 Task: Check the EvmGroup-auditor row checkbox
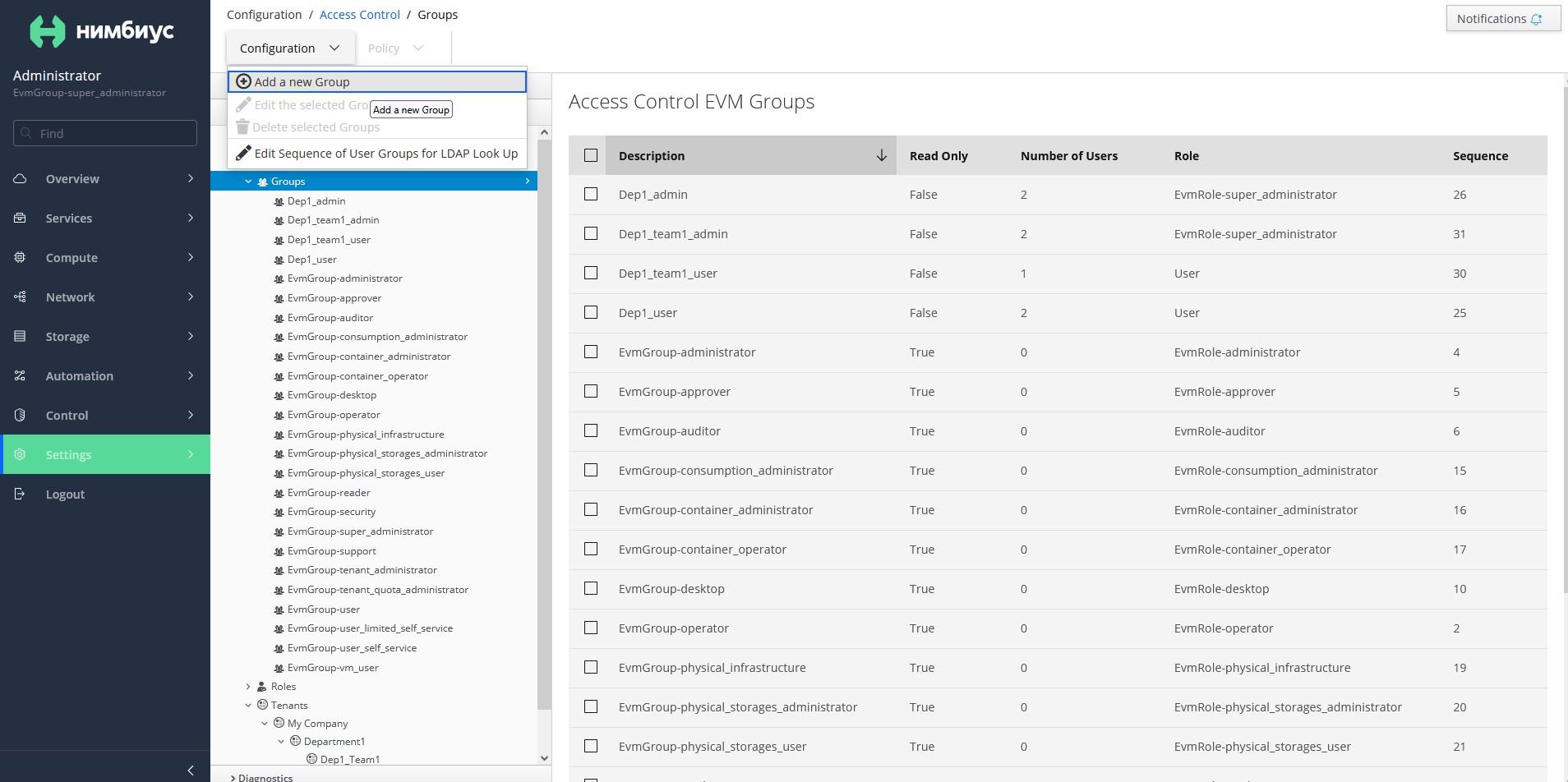pyautogui.click(x=591, y=430)
